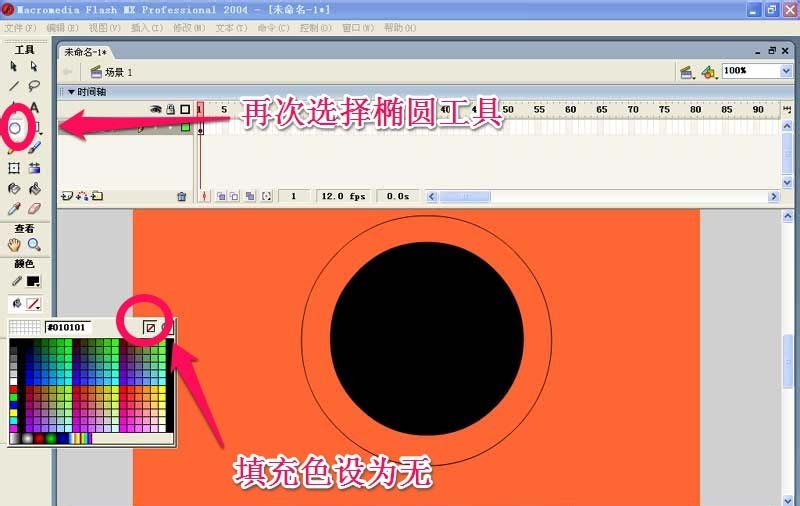The height and width of the screenshot is (506, 800).
Task: Click the Insert Layer Folder icon
Action: click(97, 196)
